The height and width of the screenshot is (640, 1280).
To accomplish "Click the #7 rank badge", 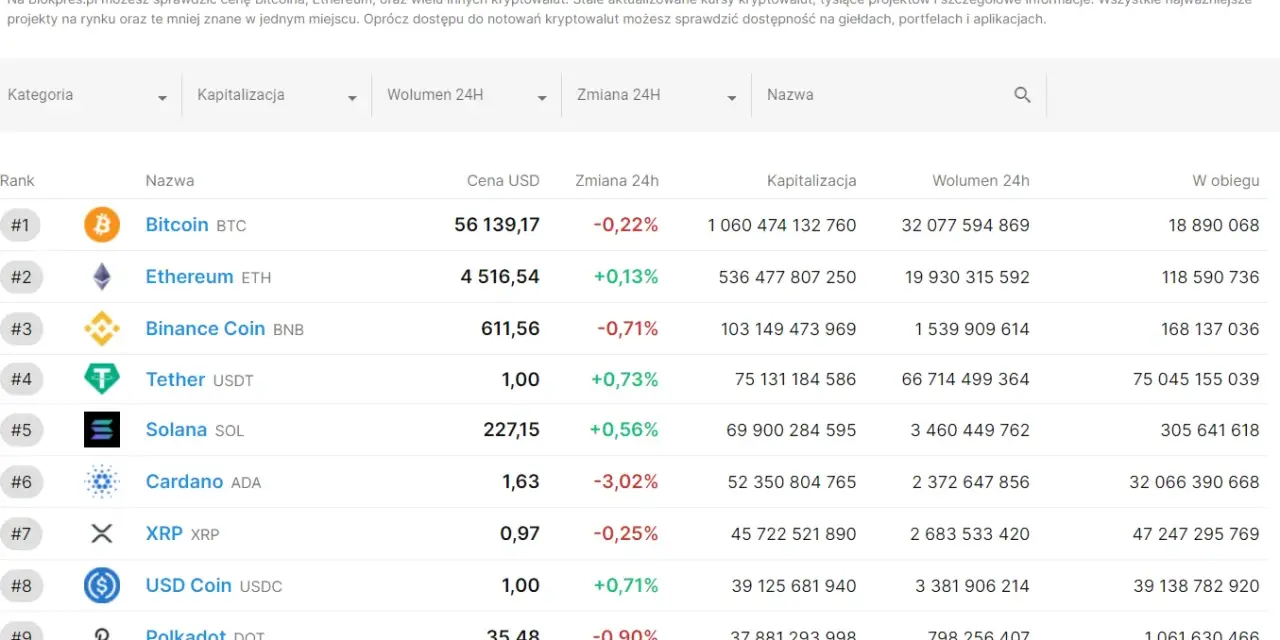I will point(21,534).
